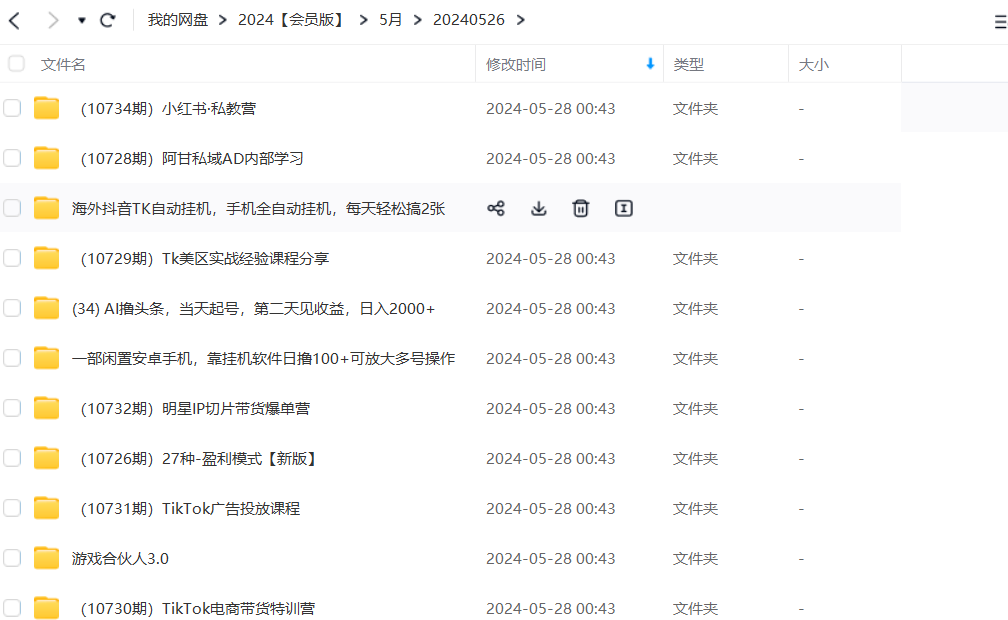Go back with the left arrow

coord(15,21)
